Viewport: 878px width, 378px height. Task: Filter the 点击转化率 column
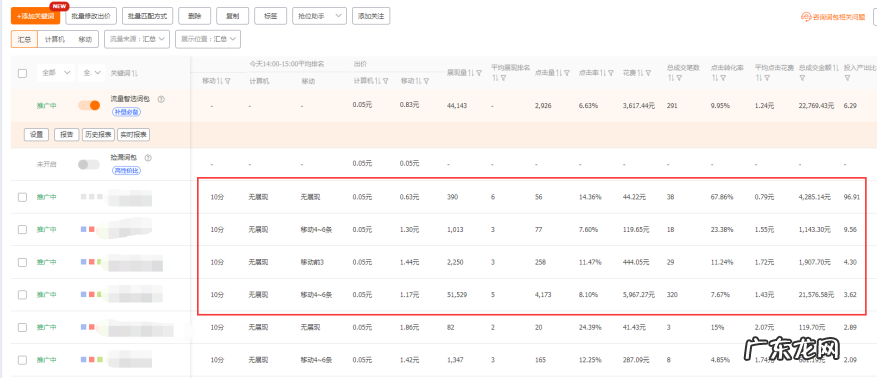point(722,78)
